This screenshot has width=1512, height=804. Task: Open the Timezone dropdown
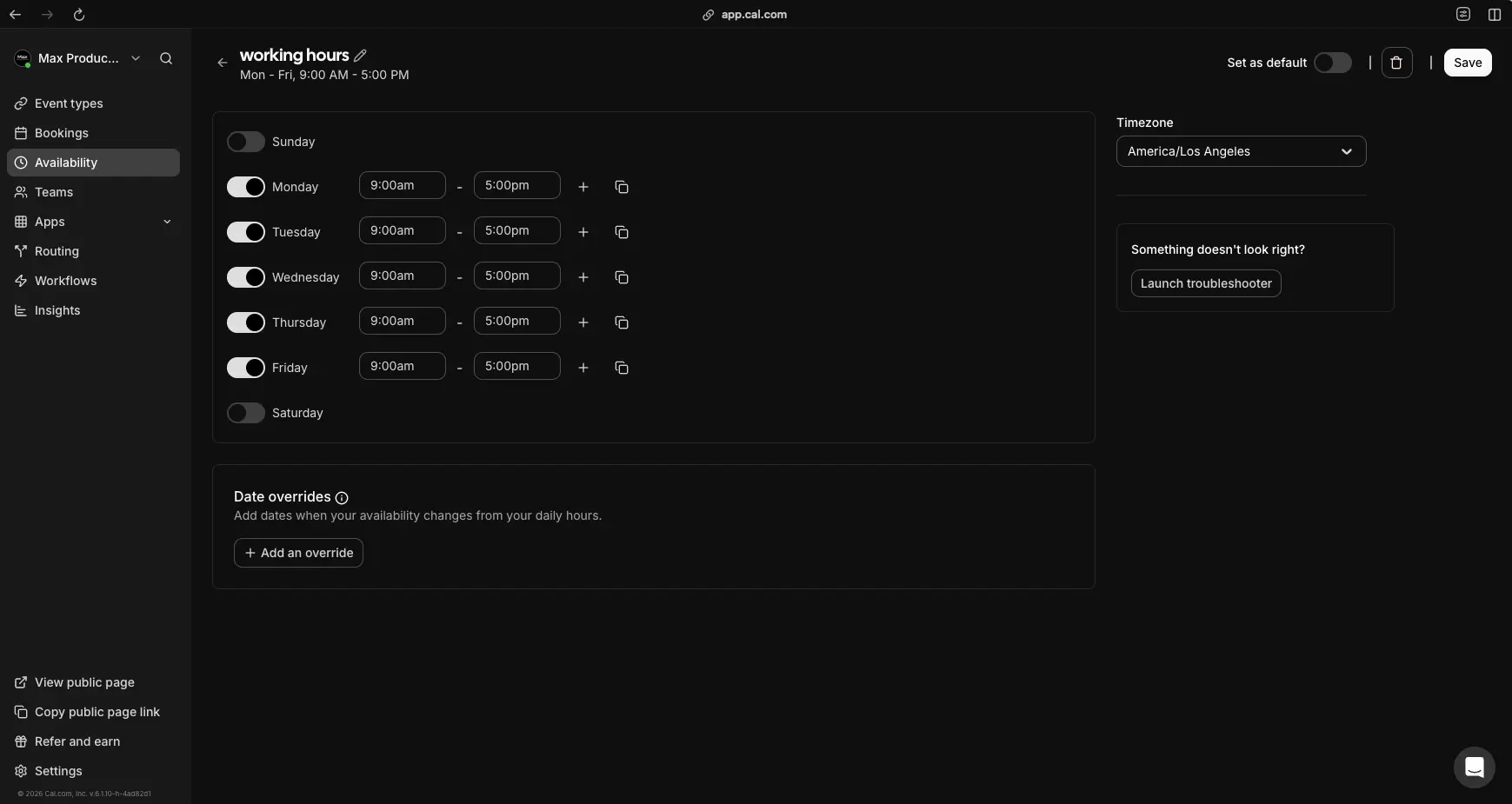tap(1240, 151)
